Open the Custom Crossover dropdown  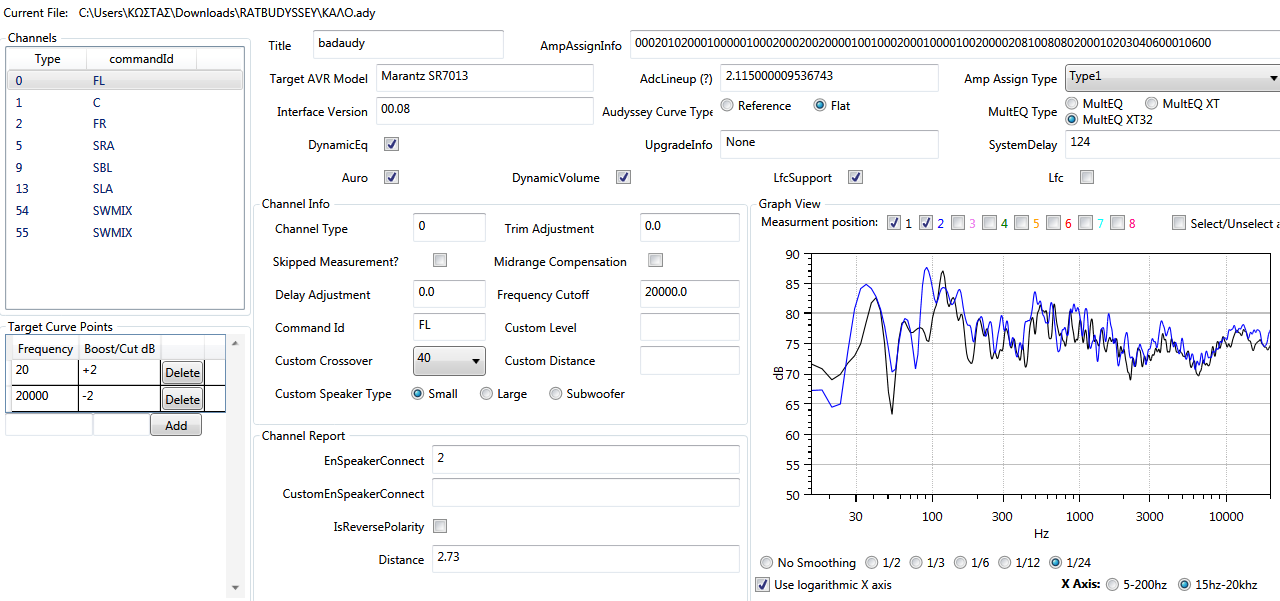[448, 360]
